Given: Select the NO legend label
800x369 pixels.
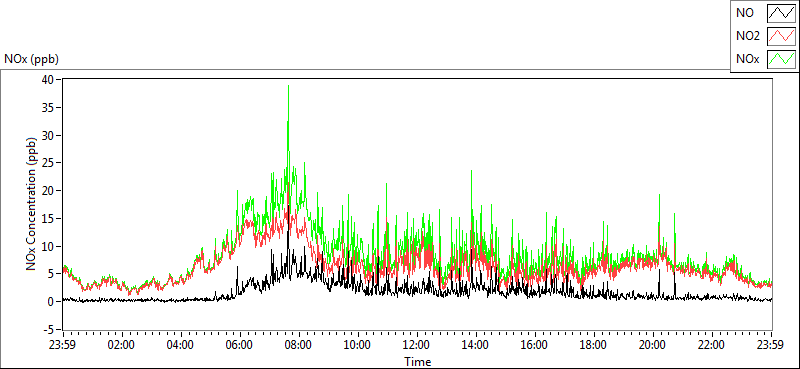Looking at the screenshot, I should 745,13.
